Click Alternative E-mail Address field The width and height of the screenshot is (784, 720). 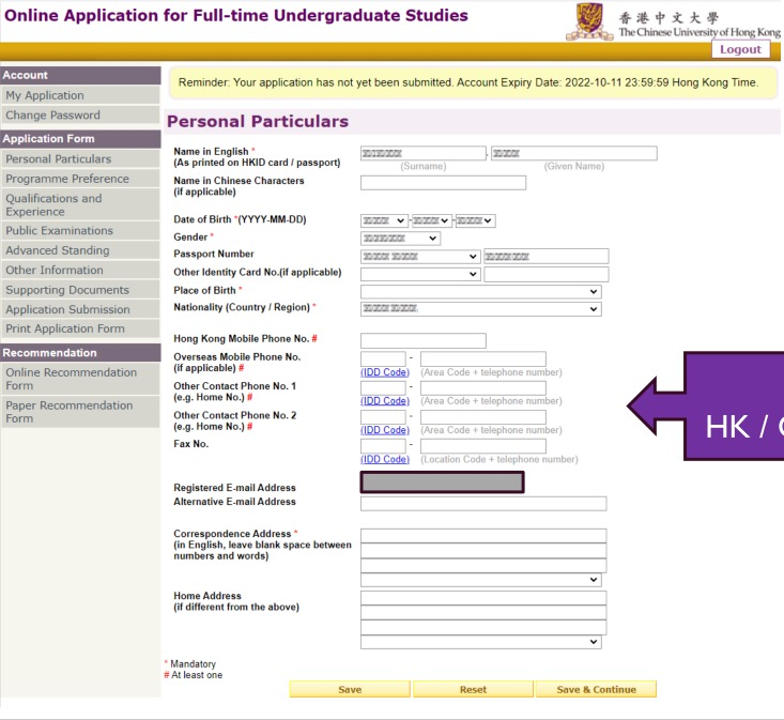[x=483, y=504]
